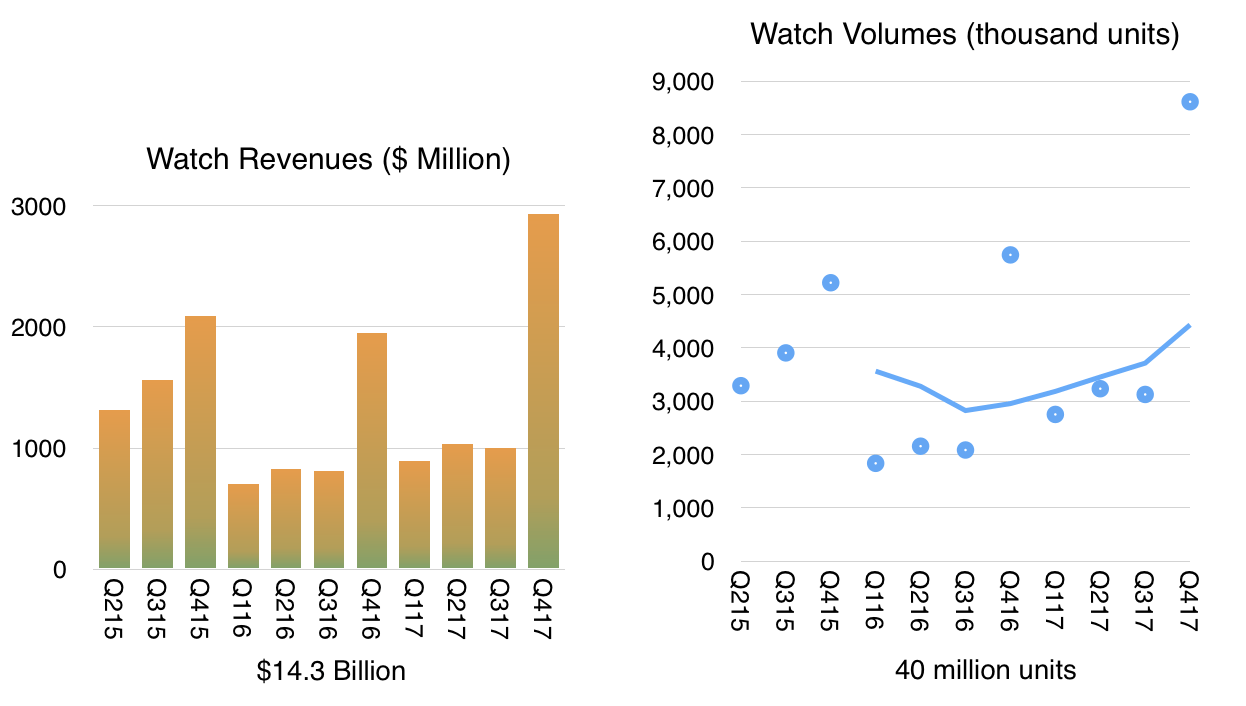Click the Q417 revenue bar
The height and width of the screenshot is (706, 1246).
point(544,392)
